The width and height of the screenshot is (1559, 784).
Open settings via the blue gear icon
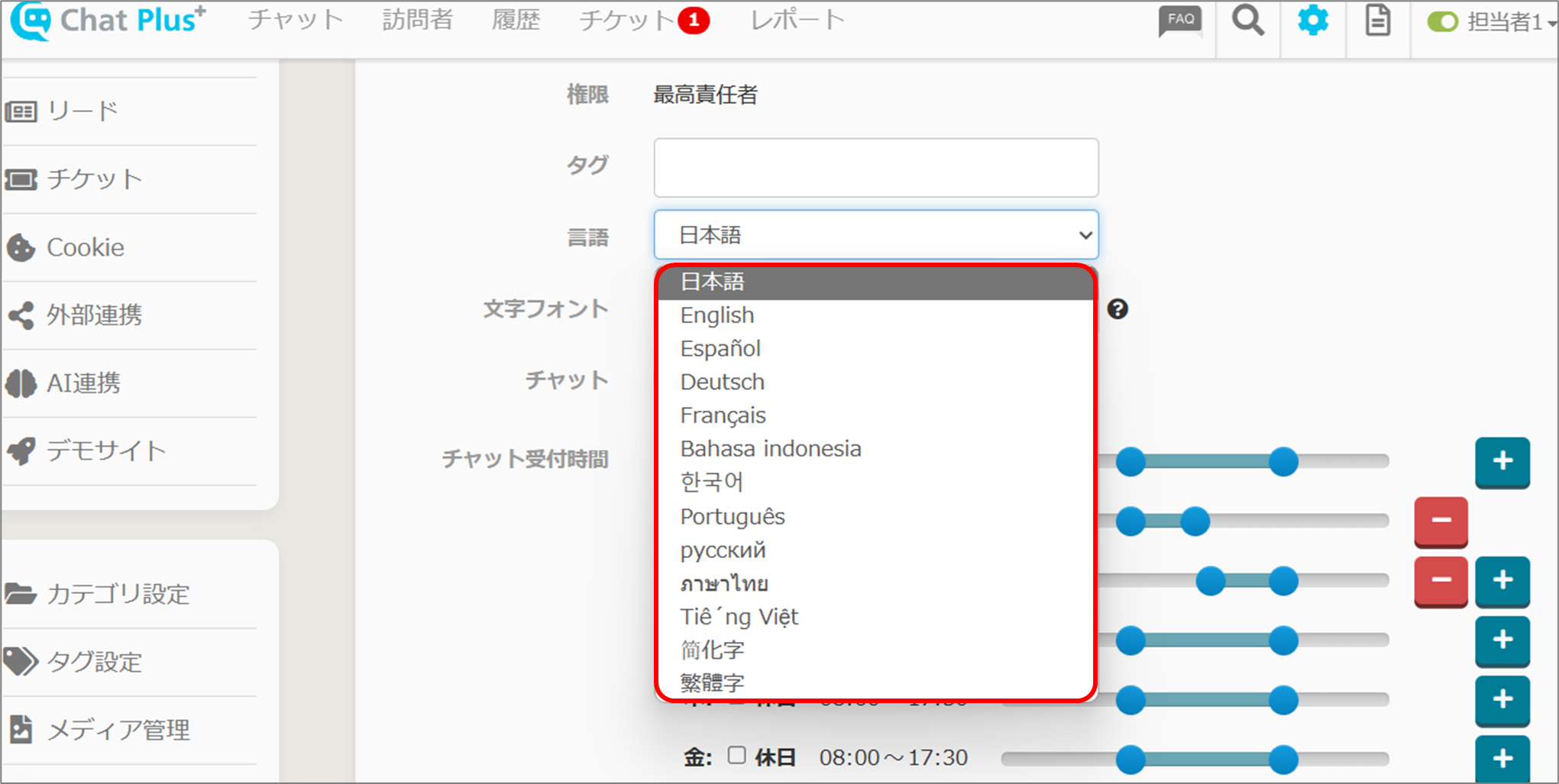coord(1312,21)
